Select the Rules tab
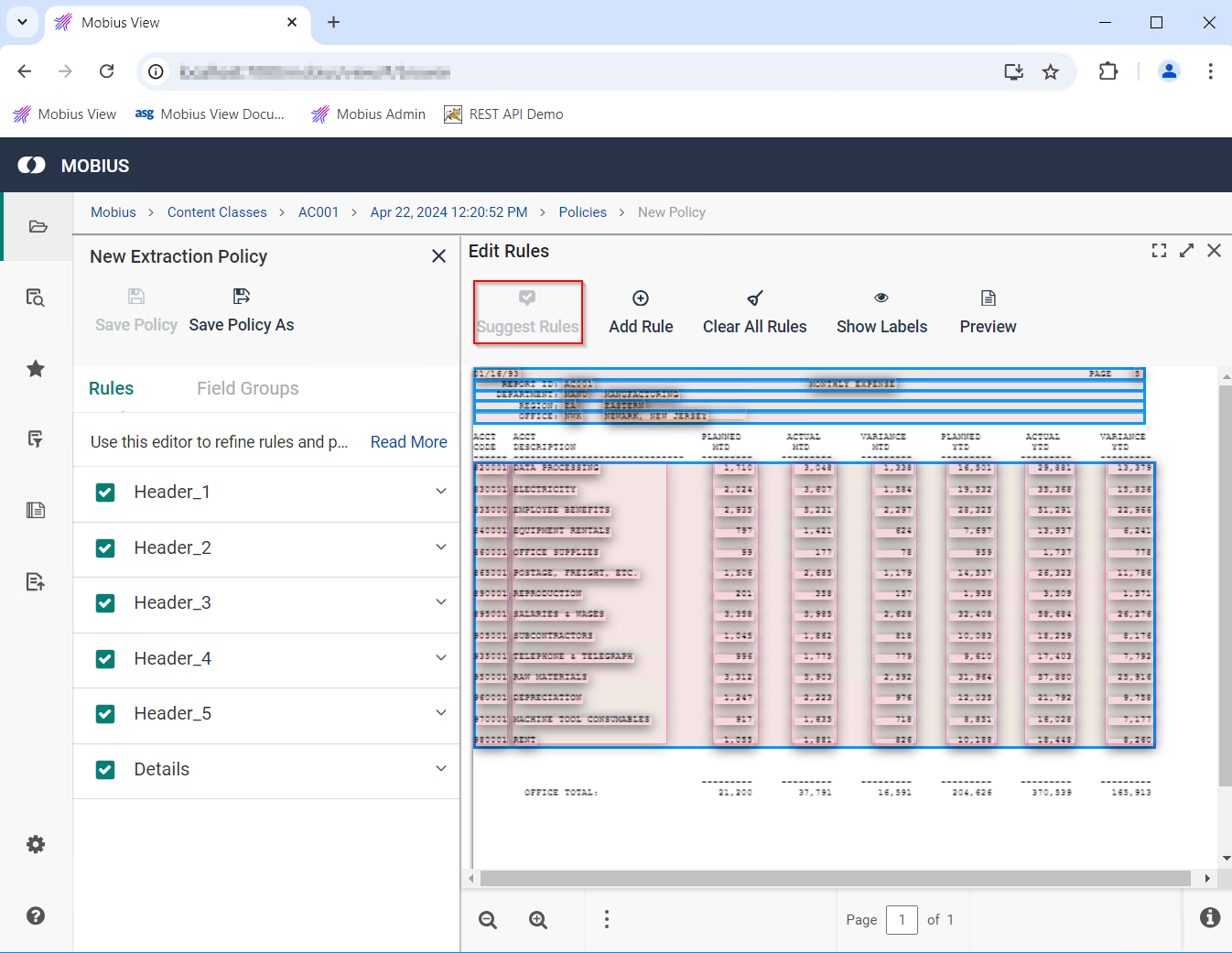The height and width of the screenshot is (953, 1232). 111,388
